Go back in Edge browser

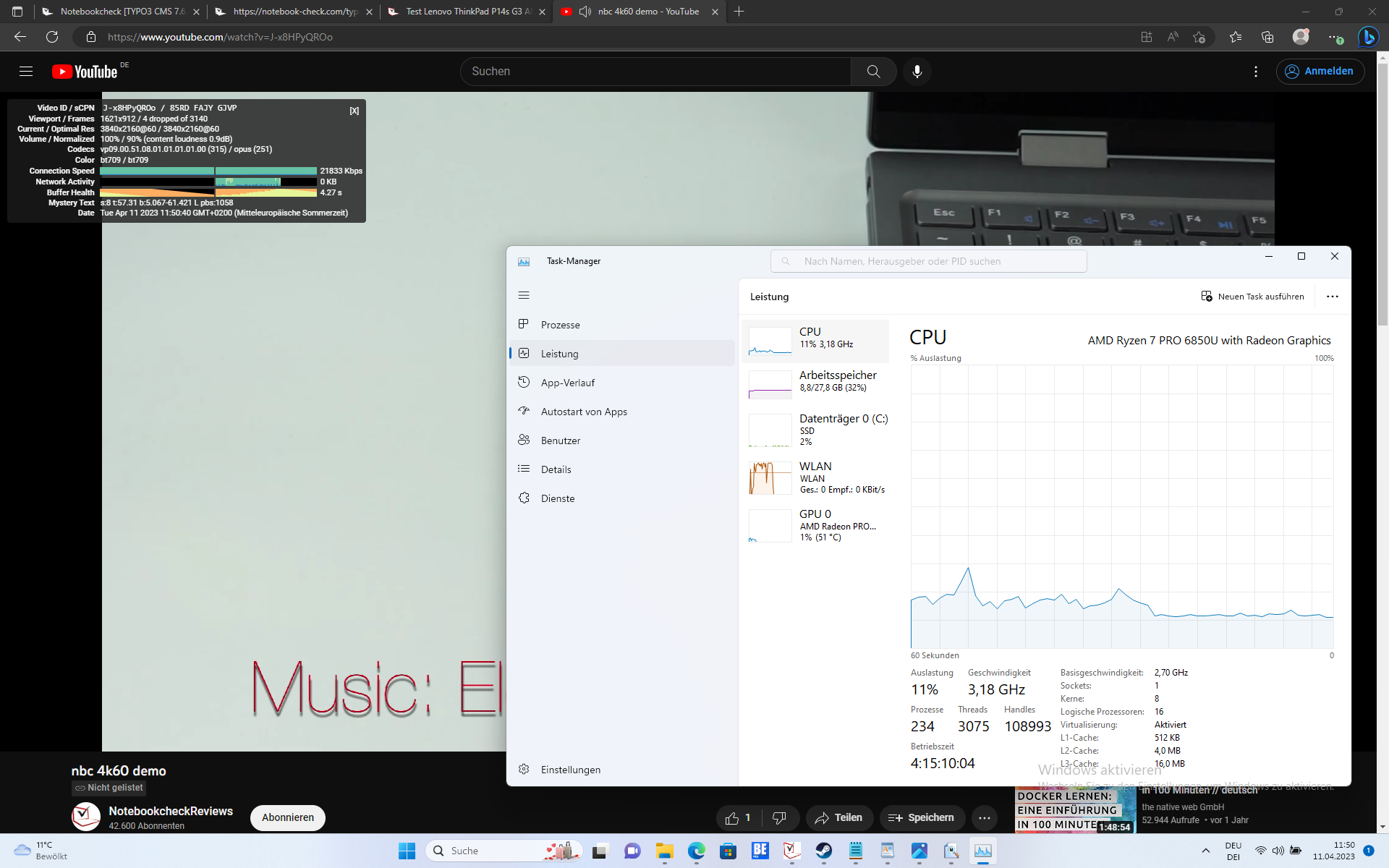(x=20, y=37)
